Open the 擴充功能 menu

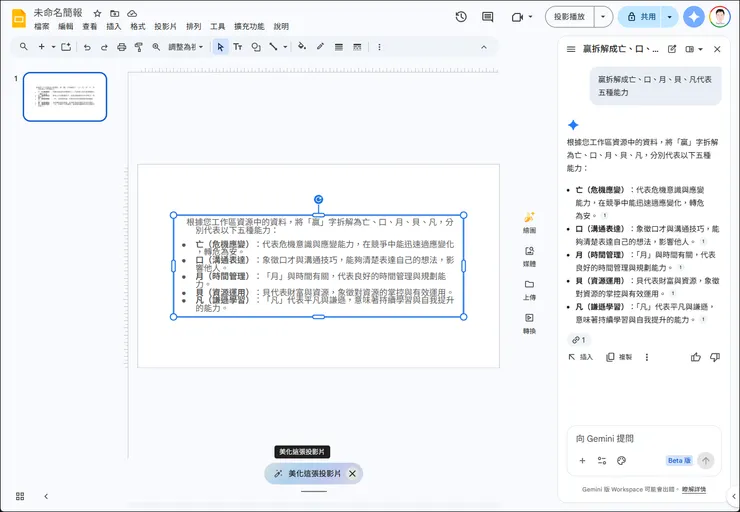(x=249, y=27)
